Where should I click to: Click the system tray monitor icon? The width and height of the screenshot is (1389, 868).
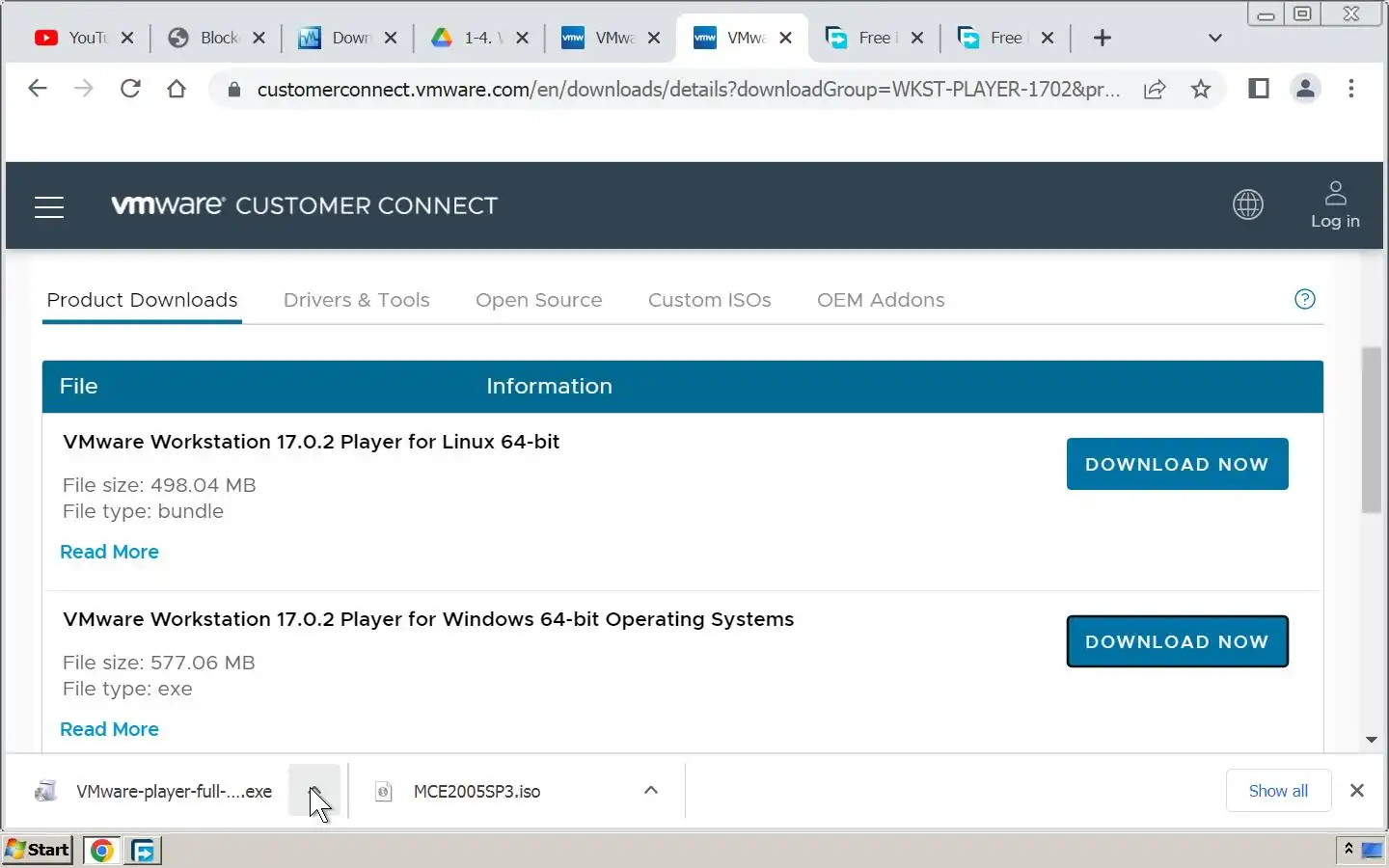pyautogui.click(x=1372, y=850)
